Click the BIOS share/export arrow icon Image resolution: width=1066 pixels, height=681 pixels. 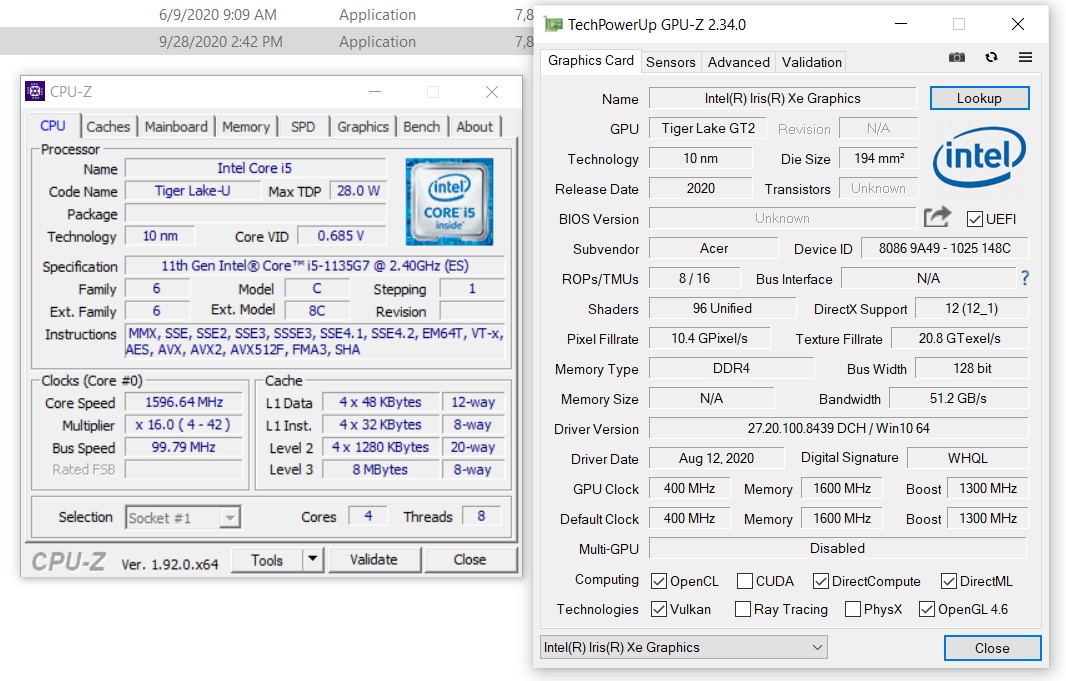[x=937, y=217]
